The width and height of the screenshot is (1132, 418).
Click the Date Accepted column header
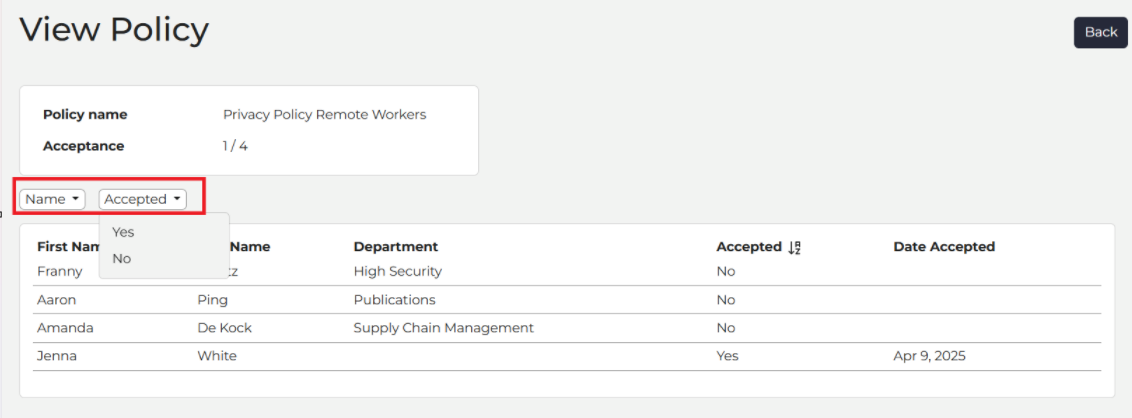(x=944, y=247)
